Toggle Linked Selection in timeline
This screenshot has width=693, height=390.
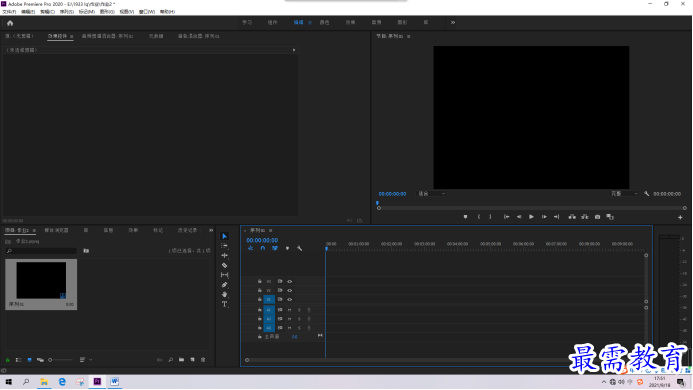(275, 249)
